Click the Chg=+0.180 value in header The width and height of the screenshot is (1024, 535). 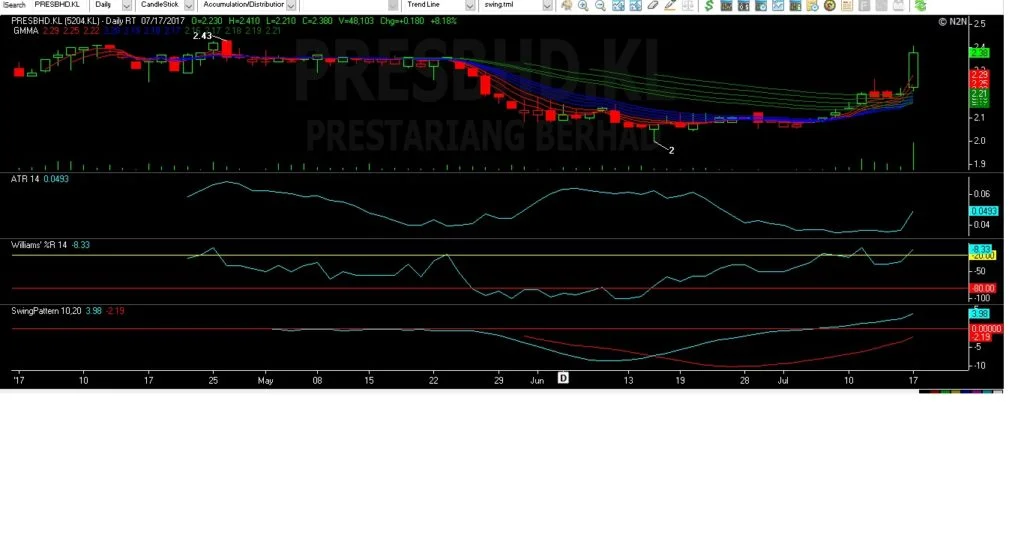(402, 21)
